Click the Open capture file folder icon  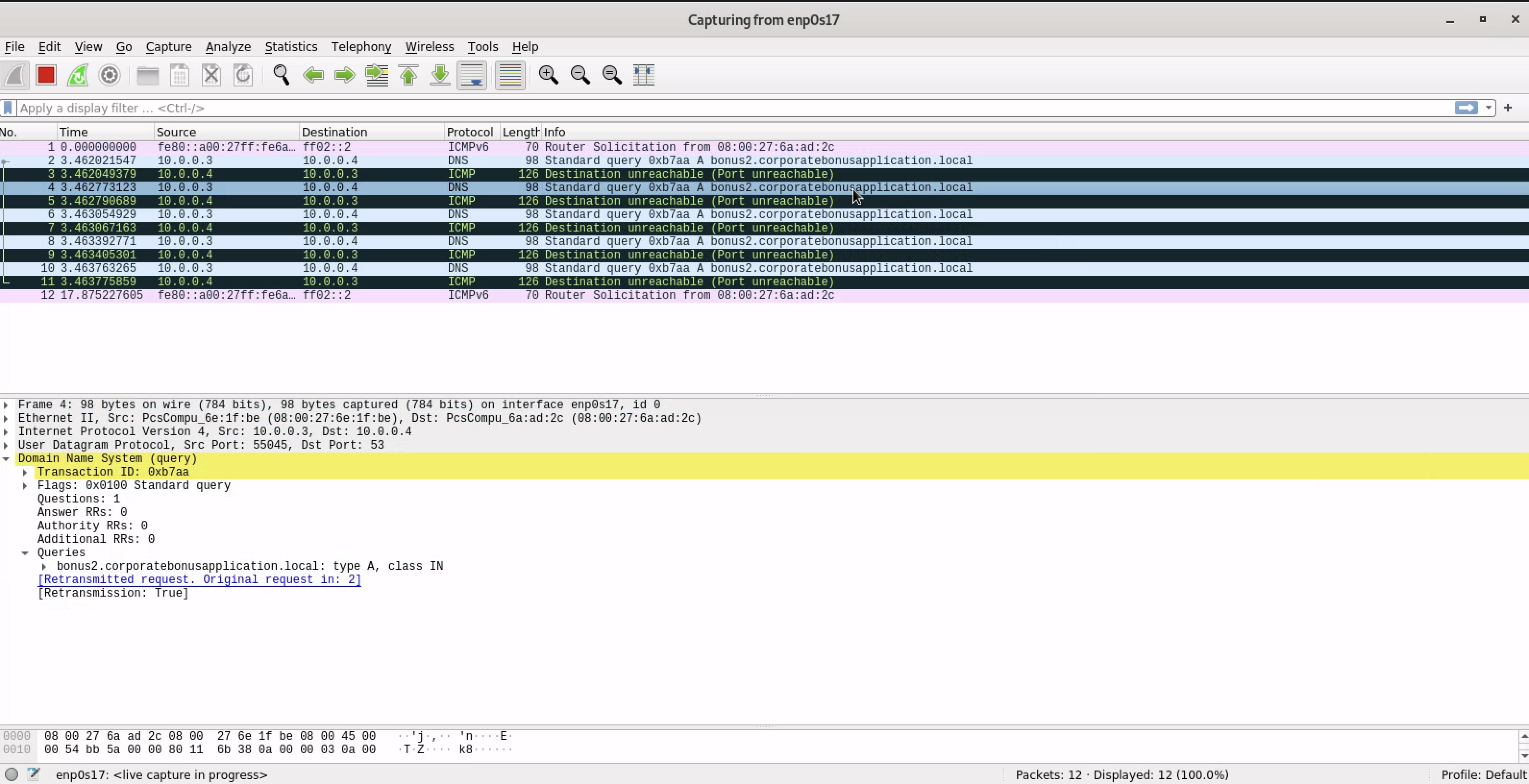tap(148, 75)
